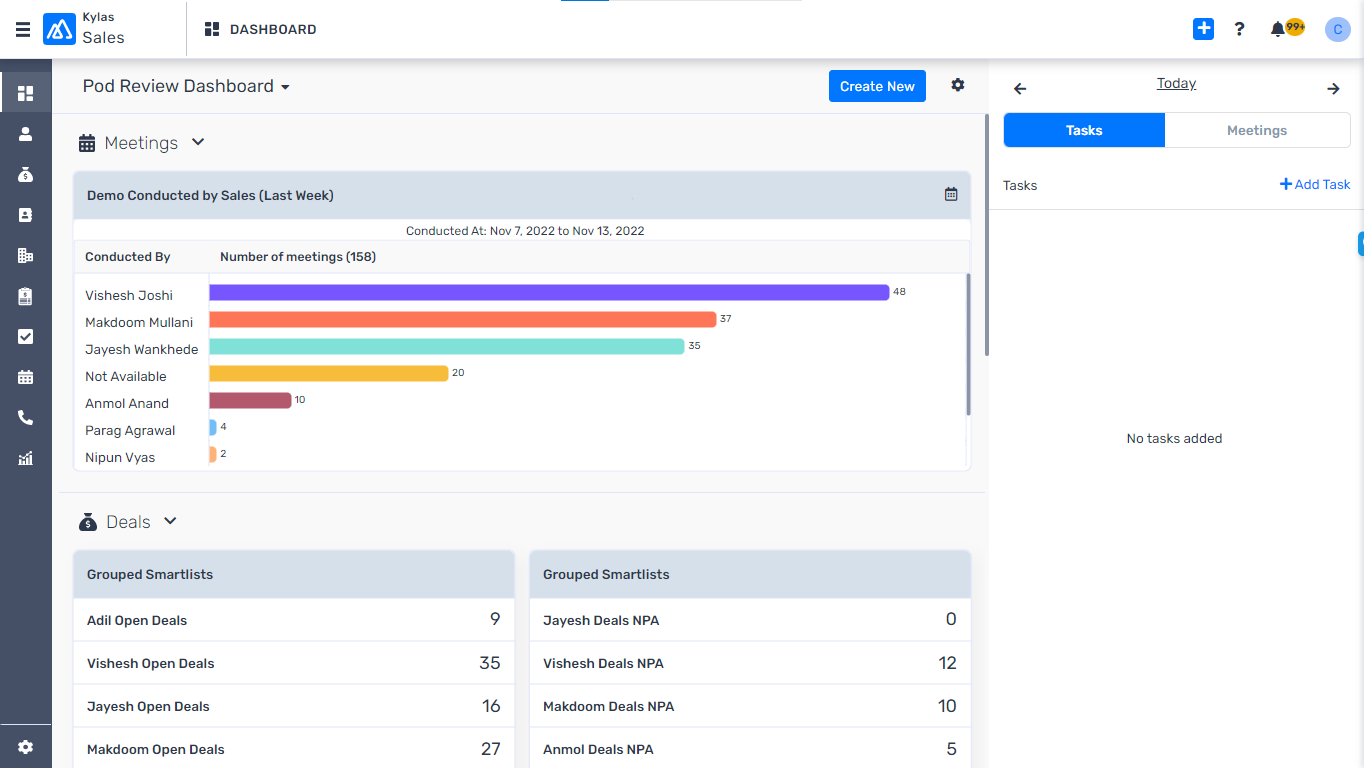Select the Companies building icon in sidebar
Screen dimensions: 1364x768
pos(25,255)
